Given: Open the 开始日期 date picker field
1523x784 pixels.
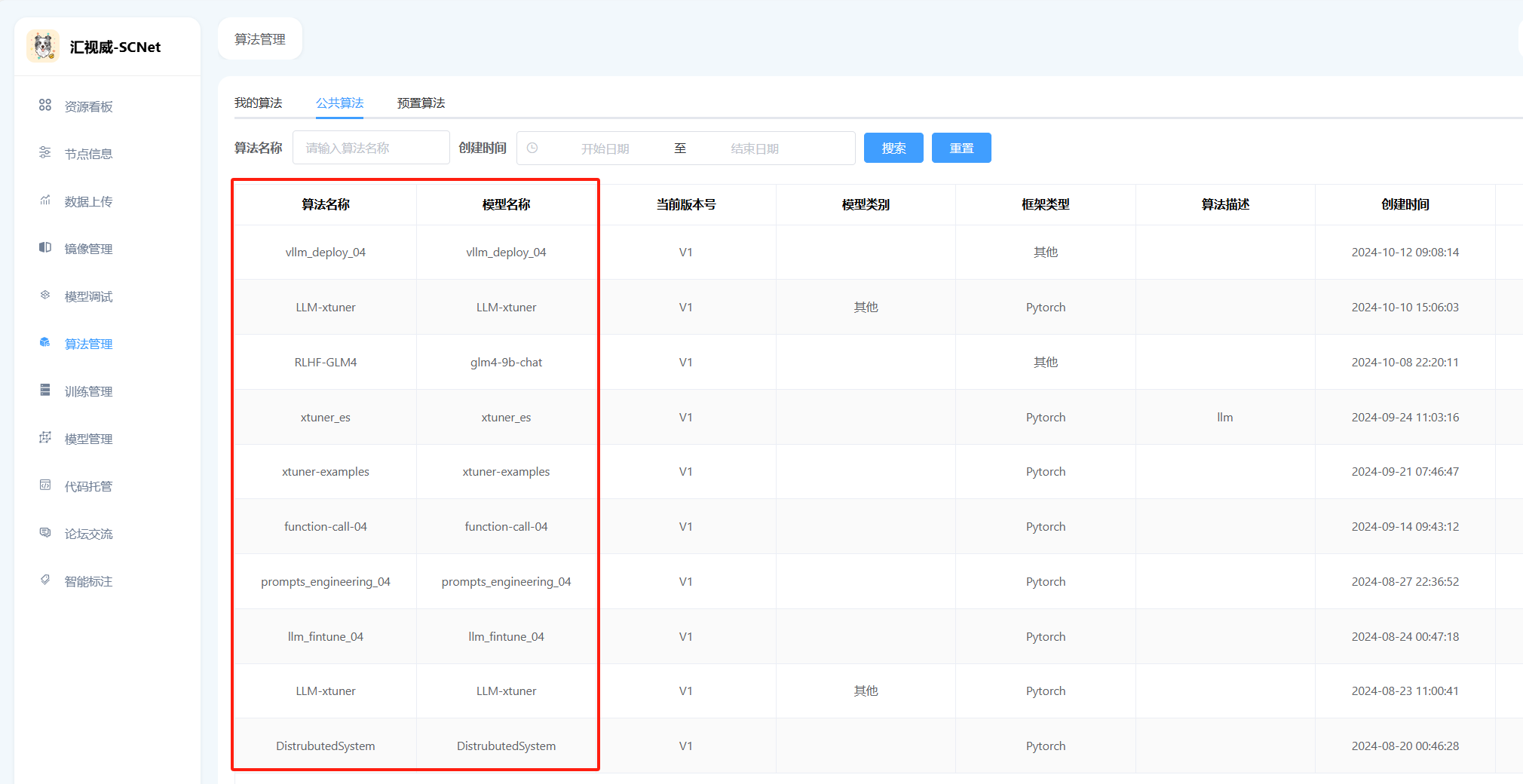Looking at the screenshot, I should pos(605,149).
